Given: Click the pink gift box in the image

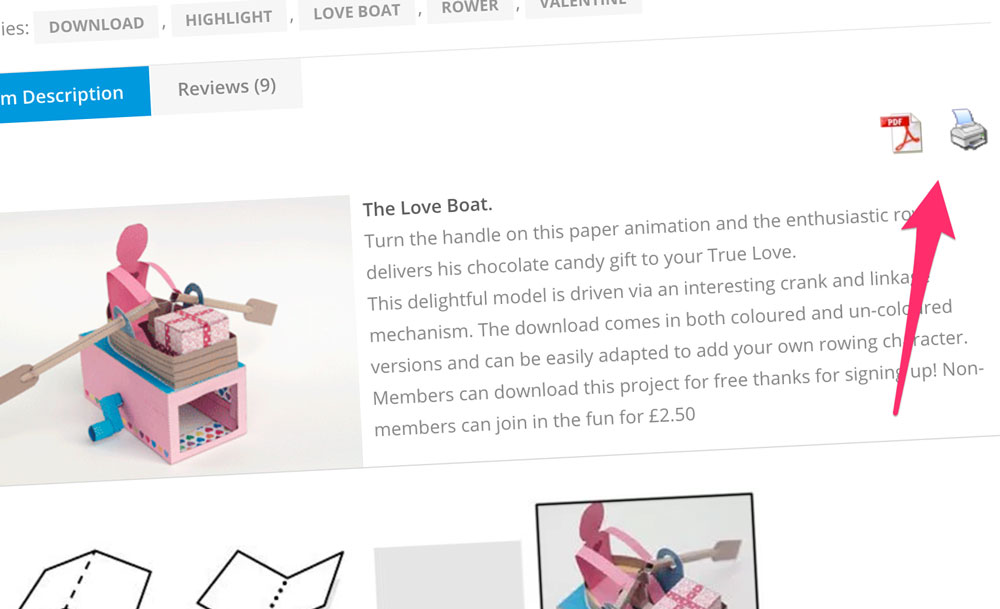Looking at the screenshot, I should (x=190, y=328).
